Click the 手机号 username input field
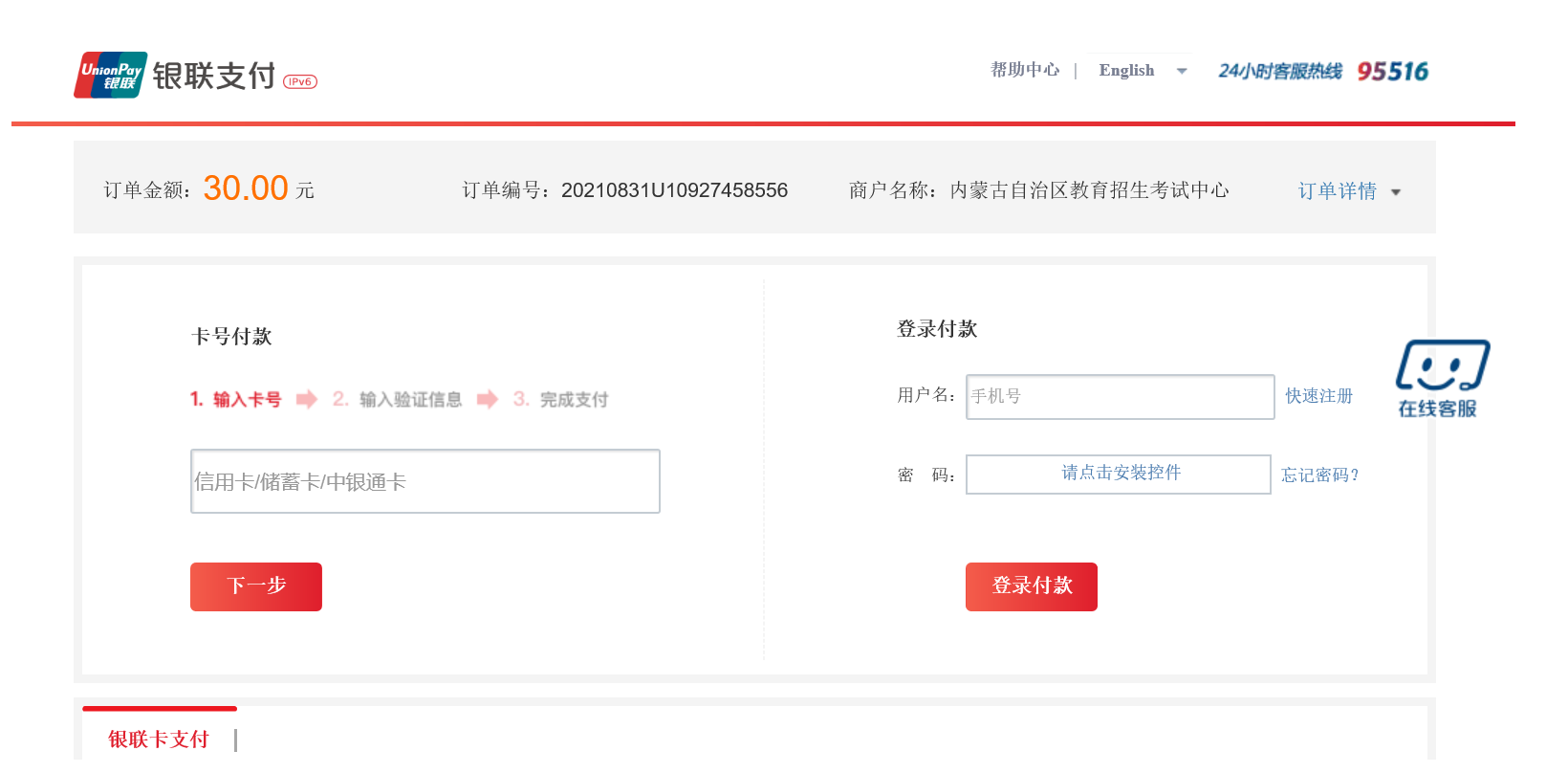Image resolution: width=1568 pixels, height=773 pixels. [x=1120, y=397]
